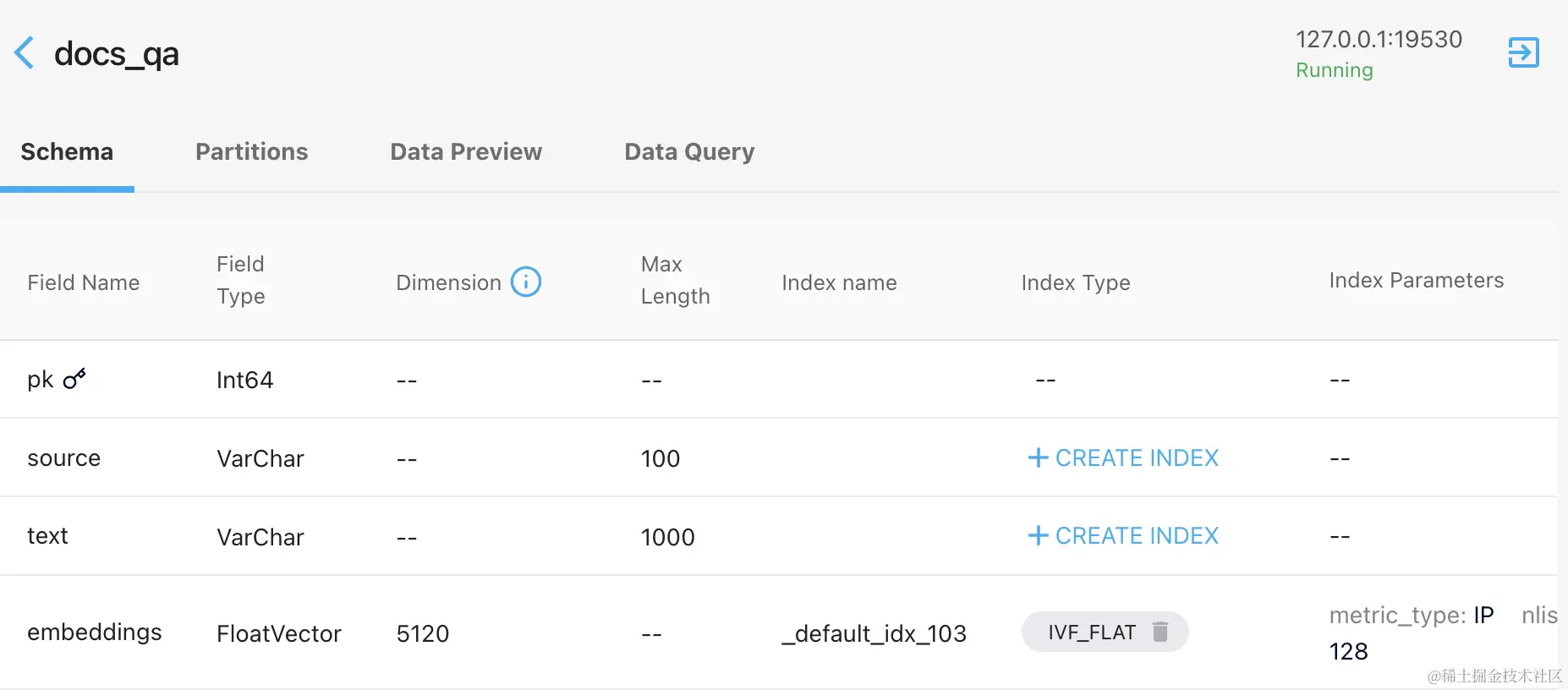Click the plus icon for source index
This screenshot has height=690, width=1568.
point(1038,457)
